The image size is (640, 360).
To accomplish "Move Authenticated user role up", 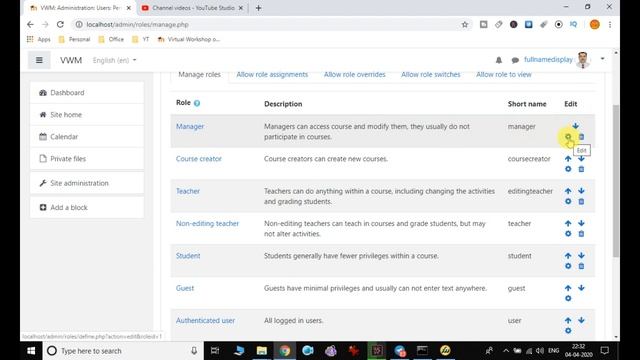I will coord(568,320).
